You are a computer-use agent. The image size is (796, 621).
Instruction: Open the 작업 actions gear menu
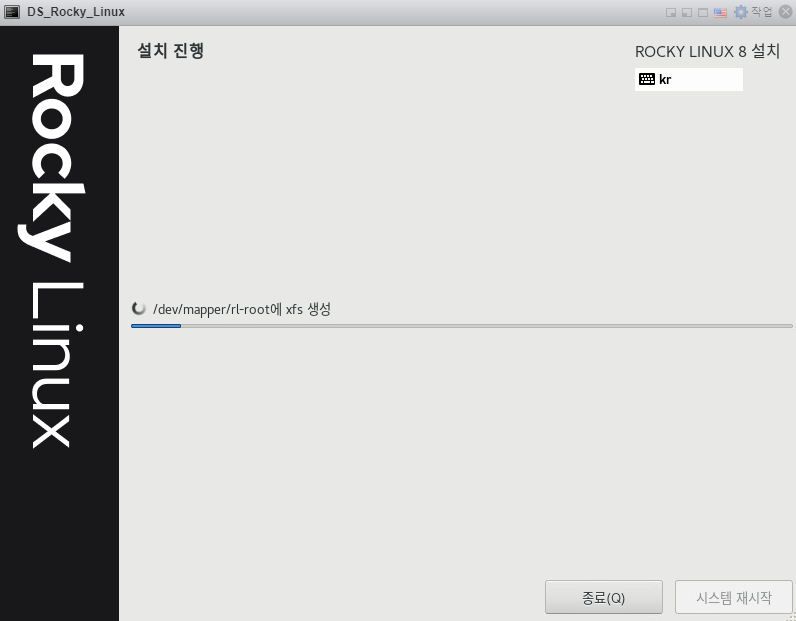753,12
